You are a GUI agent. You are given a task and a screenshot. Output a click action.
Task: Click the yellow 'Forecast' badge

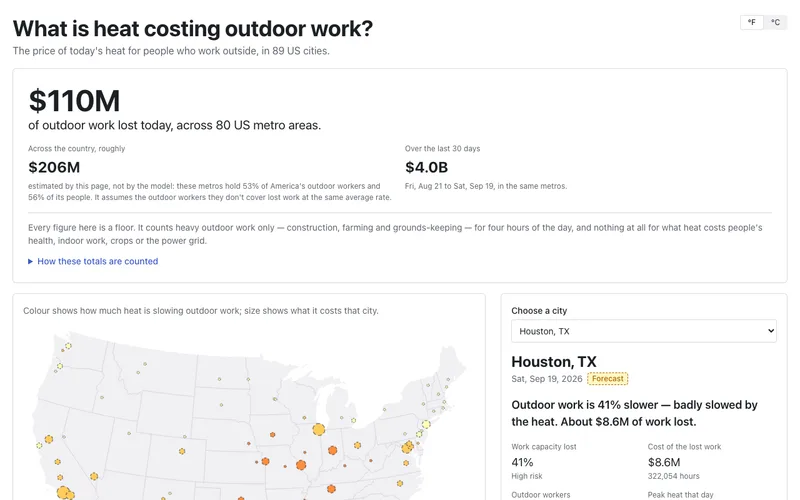608,379
